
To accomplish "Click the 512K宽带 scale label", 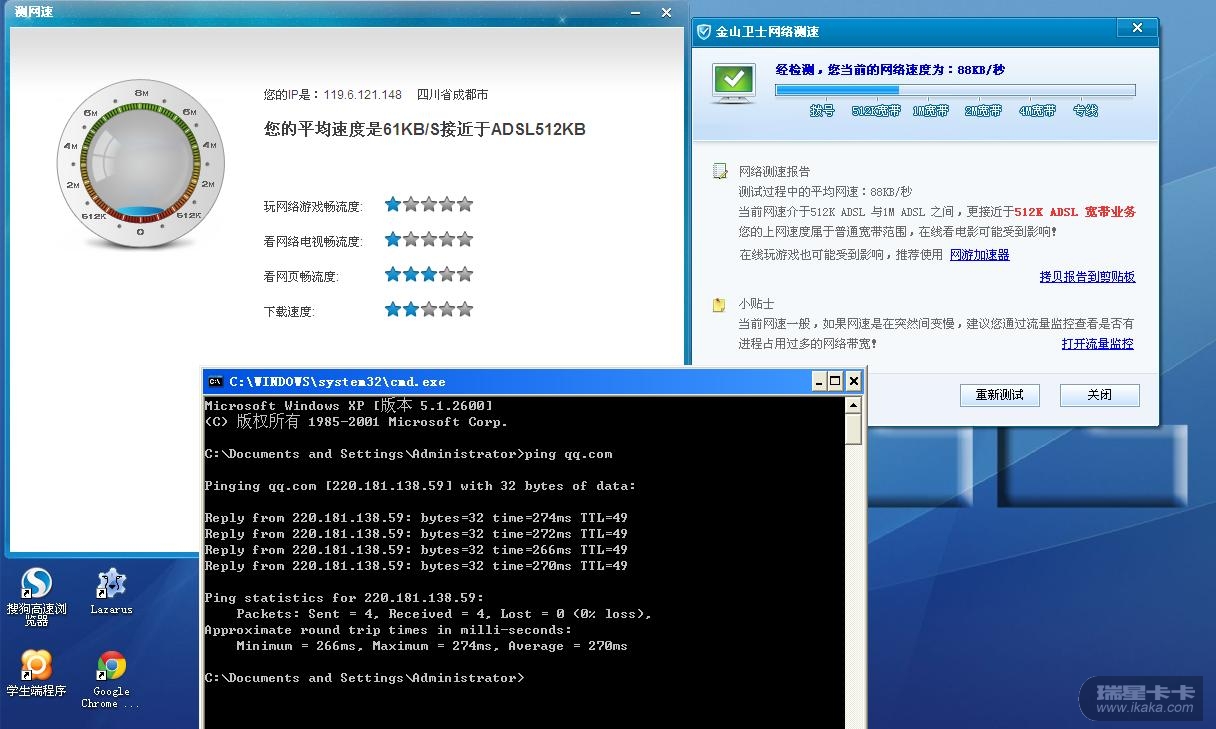I will pos(876,111).
